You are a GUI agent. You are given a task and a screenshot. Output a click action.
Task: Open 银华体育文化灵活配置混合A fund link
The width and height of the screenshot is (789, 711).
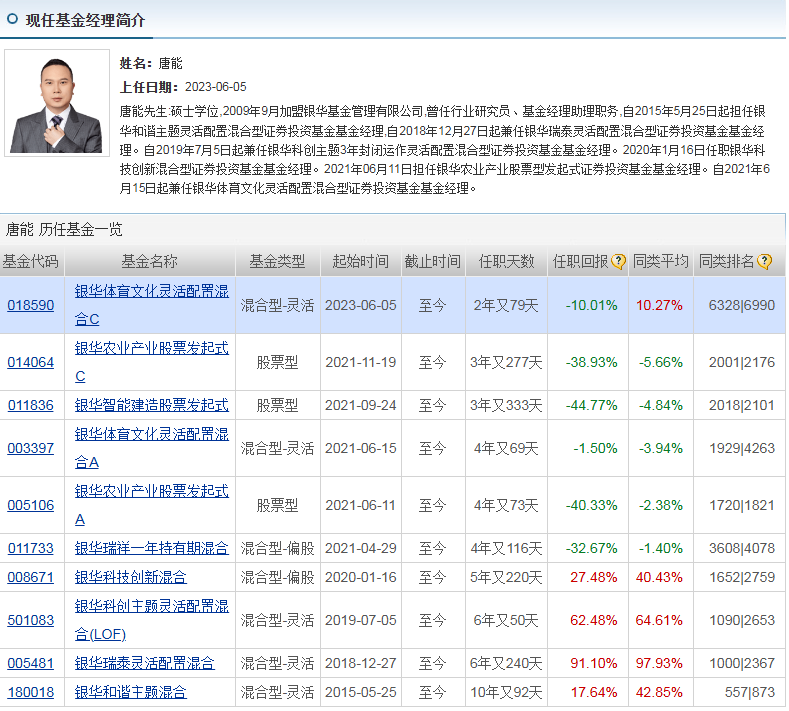point(151,448)
